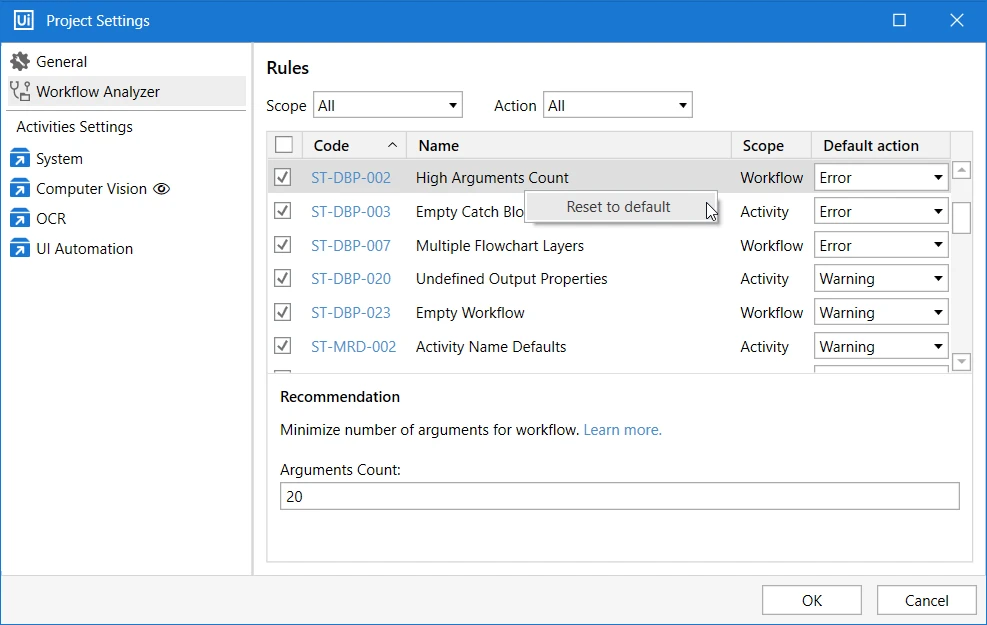Image resolution: width=987 pixels, height=625 pixels.
Task: Click the UiPath logo in title bar
Action: pyautogui.click(x=24, y=20)
